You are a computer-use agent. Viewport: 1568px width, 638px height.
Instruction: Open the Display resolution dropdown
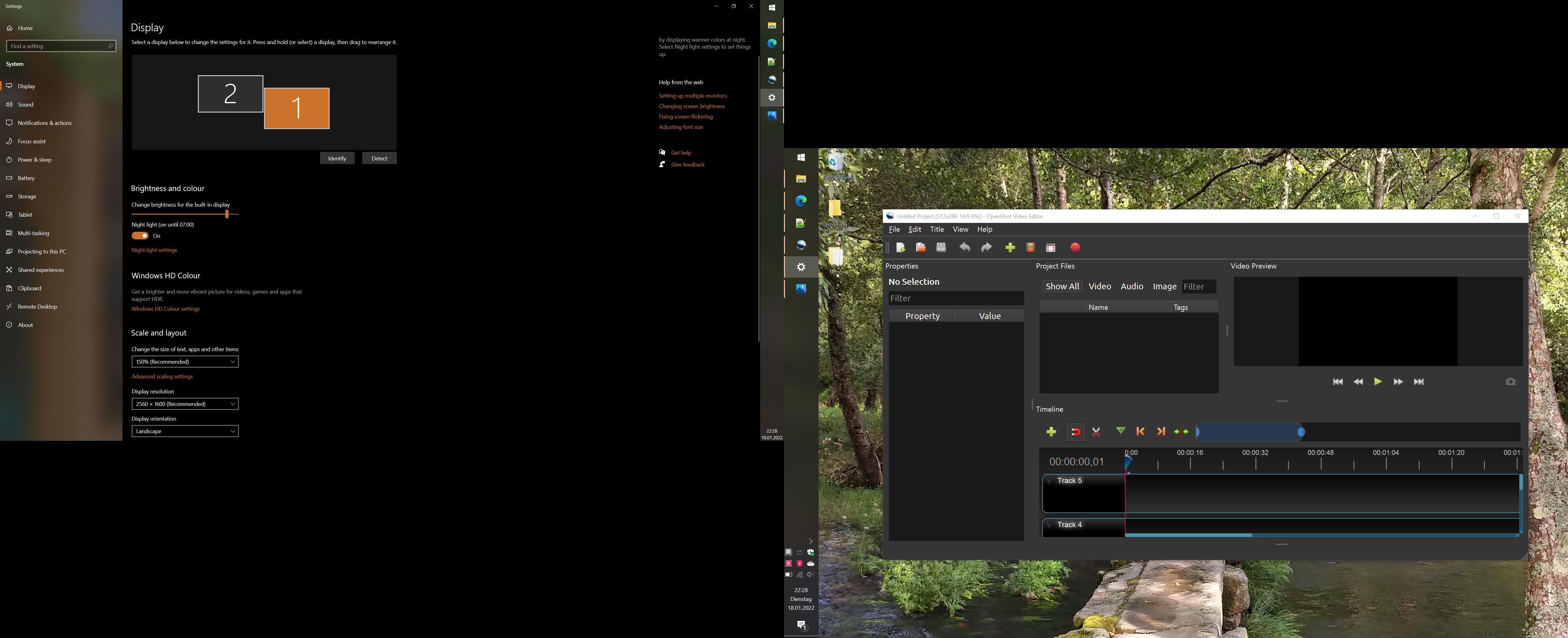click(184, 403)
